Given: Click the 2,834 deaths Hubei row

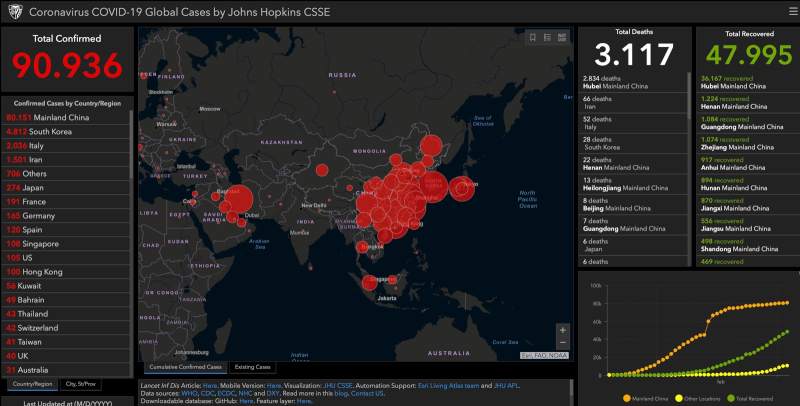Looking at the screenshot, I should pyautogui.click(x=633, y=83).
